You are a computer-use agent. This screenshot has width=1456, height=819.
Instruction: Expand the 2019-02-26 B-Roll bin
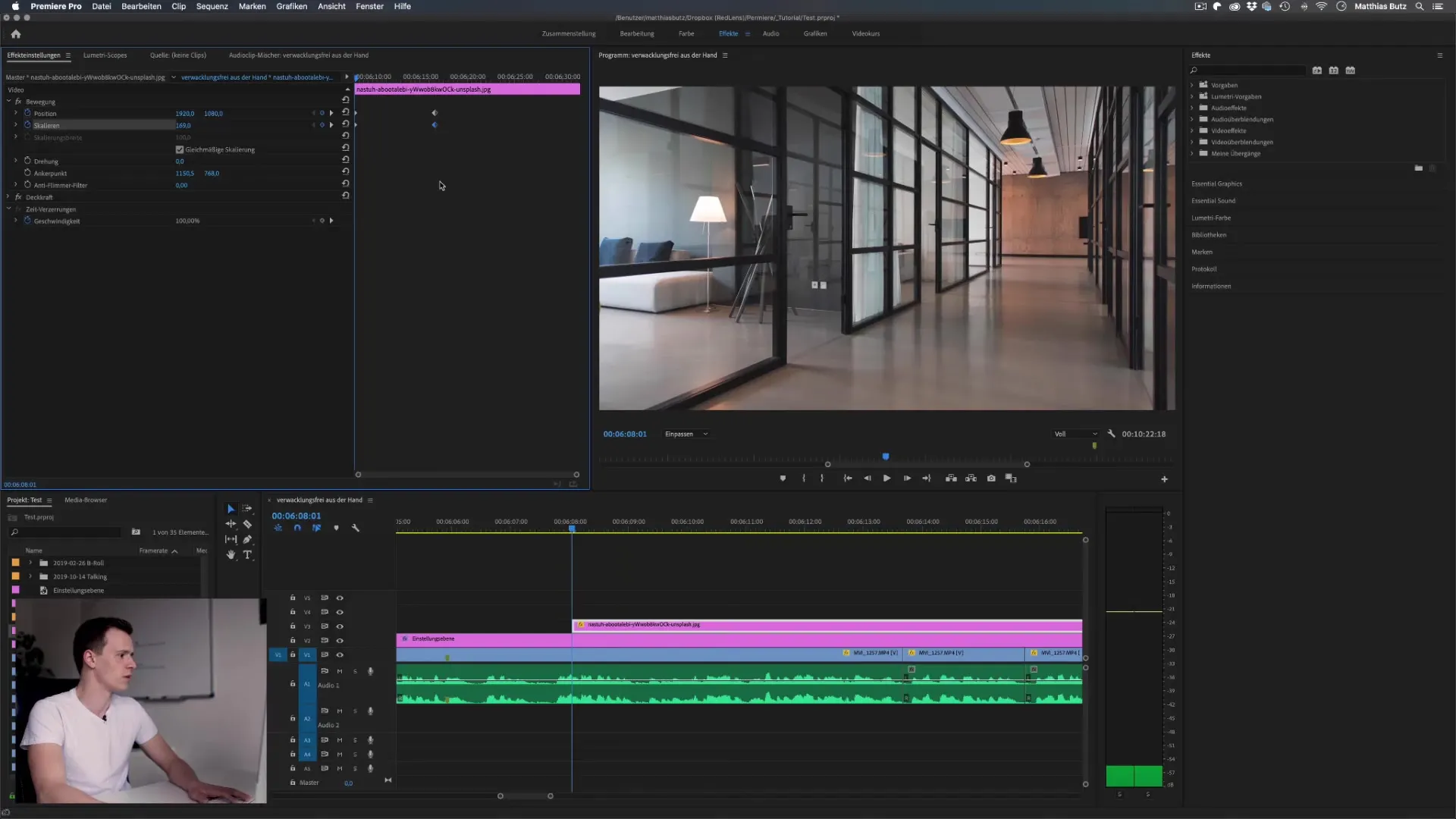tap(30, 563)
